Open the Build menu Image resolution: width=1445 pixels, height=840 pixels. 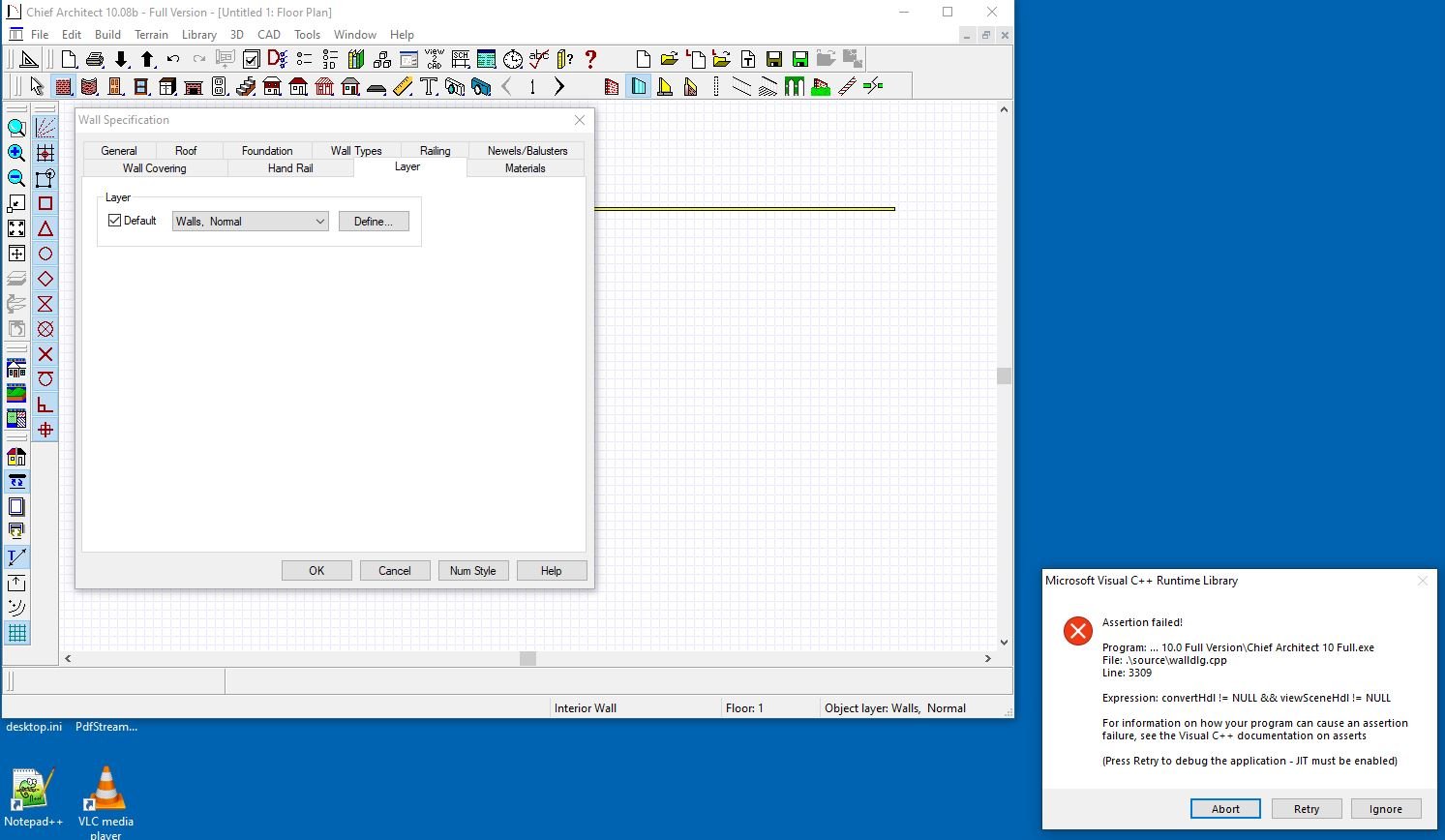point(107,35)
